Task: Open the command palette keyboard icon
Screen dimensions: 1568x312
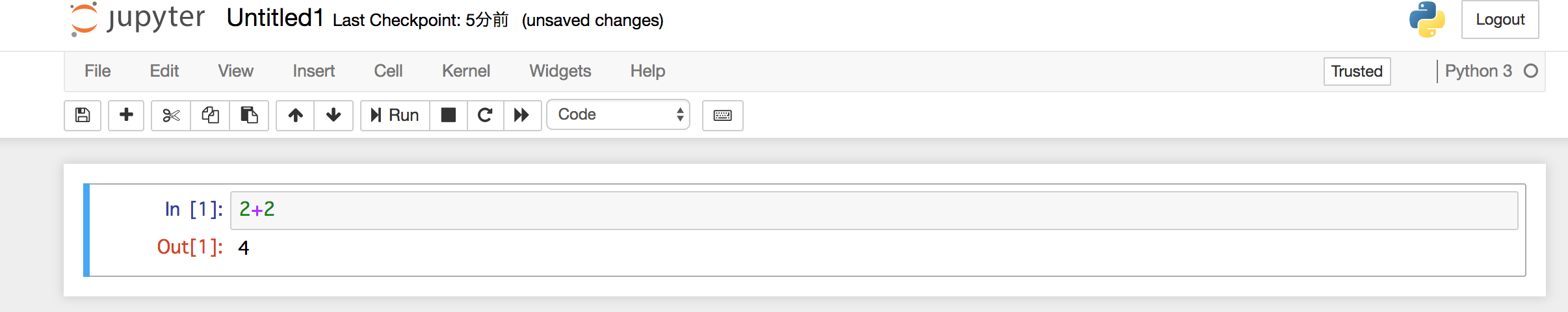Action: (x=723, y=115)
